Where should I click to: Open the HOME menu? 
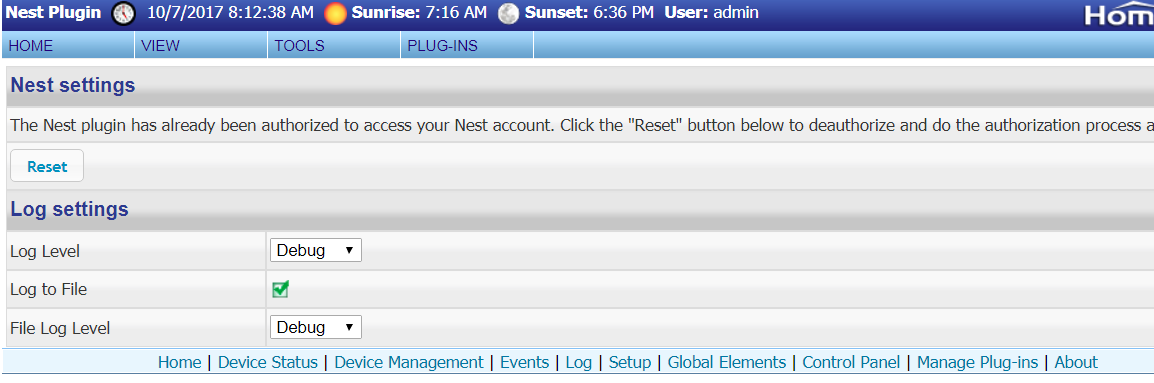[x=68, y=46]
